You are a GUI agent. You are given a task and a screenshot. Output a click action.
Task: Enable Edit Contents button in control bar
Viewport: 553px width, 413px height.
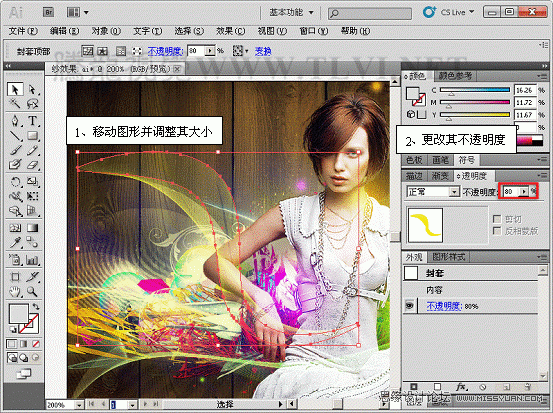click(103, 51)
